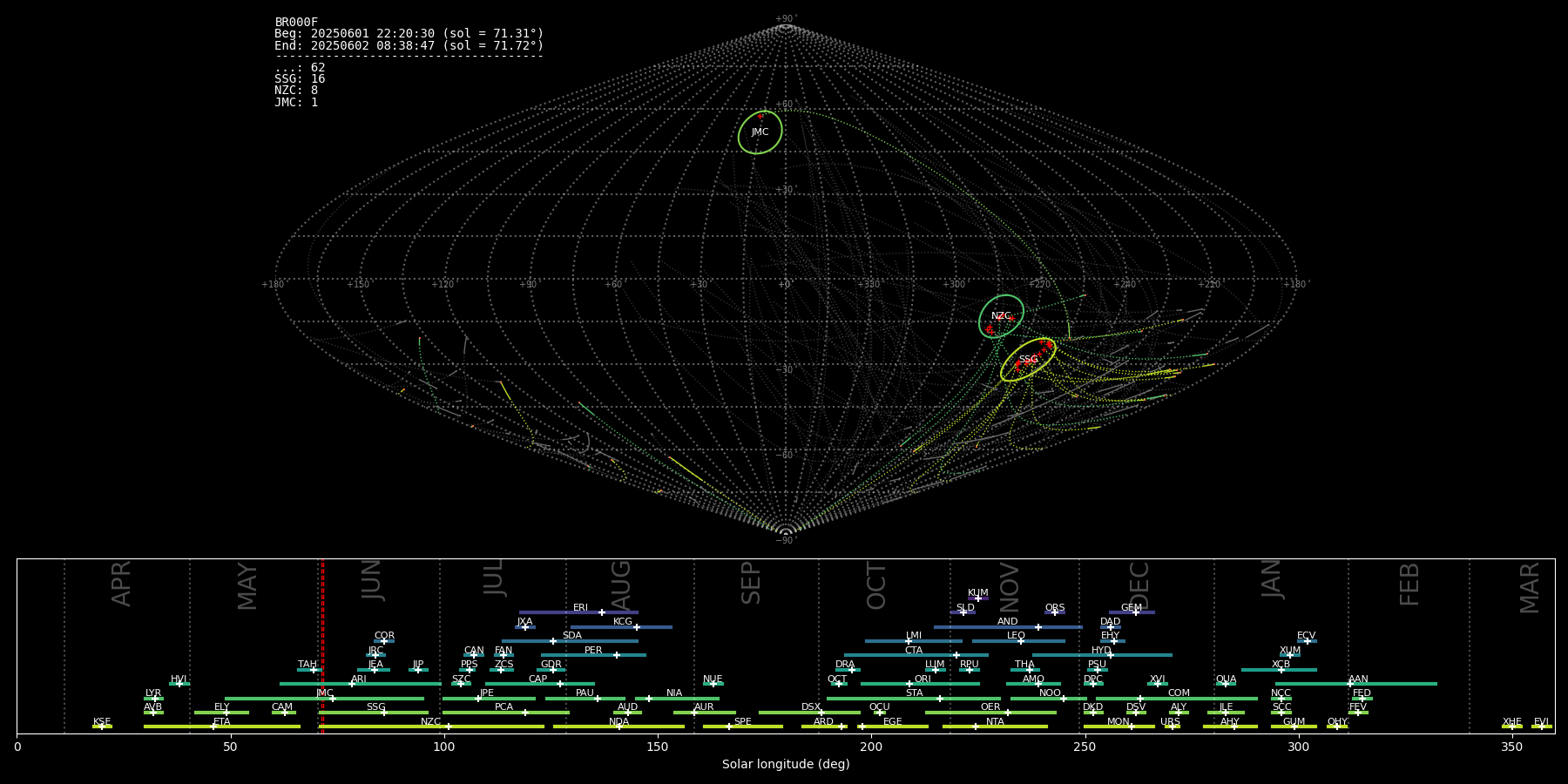1568x784 pixels.
Task: Click the NUE shower label
Action: [713, 679]
